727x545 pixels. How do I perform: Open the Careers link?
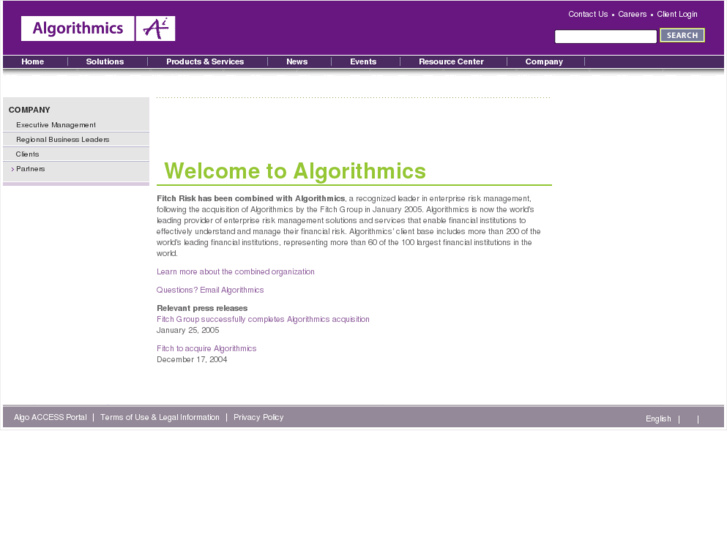click(632, 14)
